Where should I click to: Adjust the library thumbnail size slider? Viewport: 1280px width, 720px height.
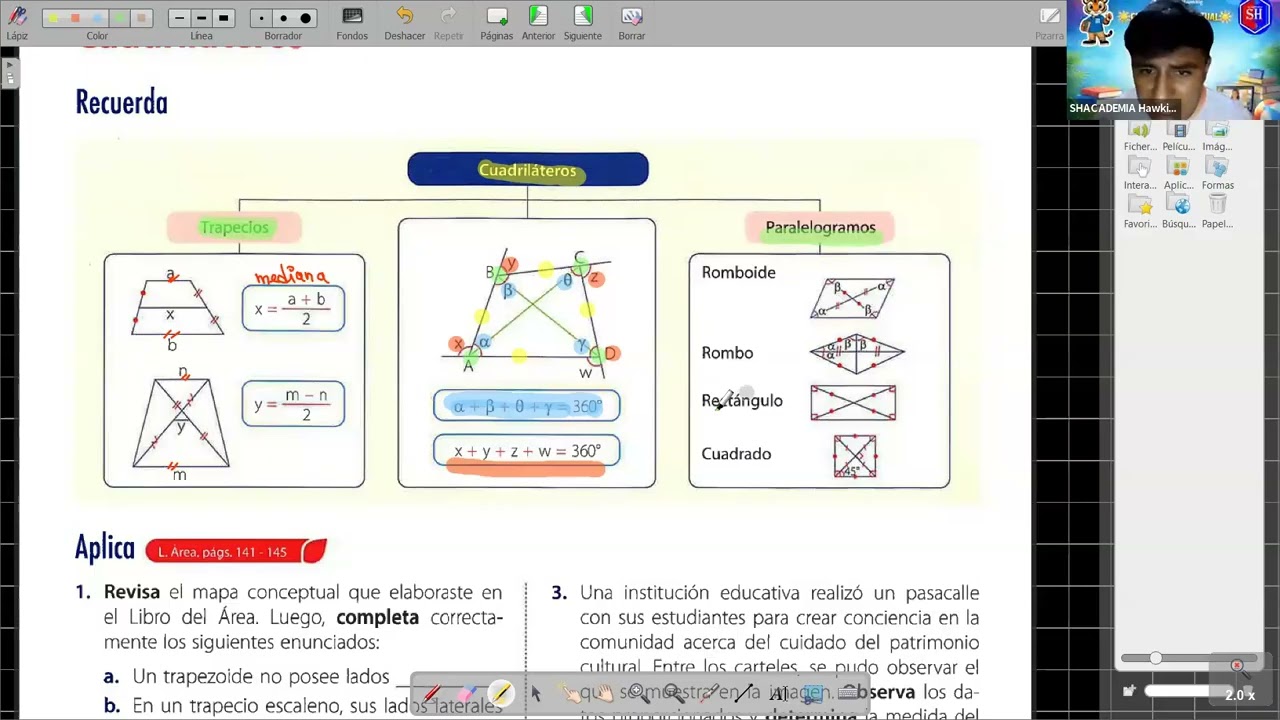(1156, 658)
